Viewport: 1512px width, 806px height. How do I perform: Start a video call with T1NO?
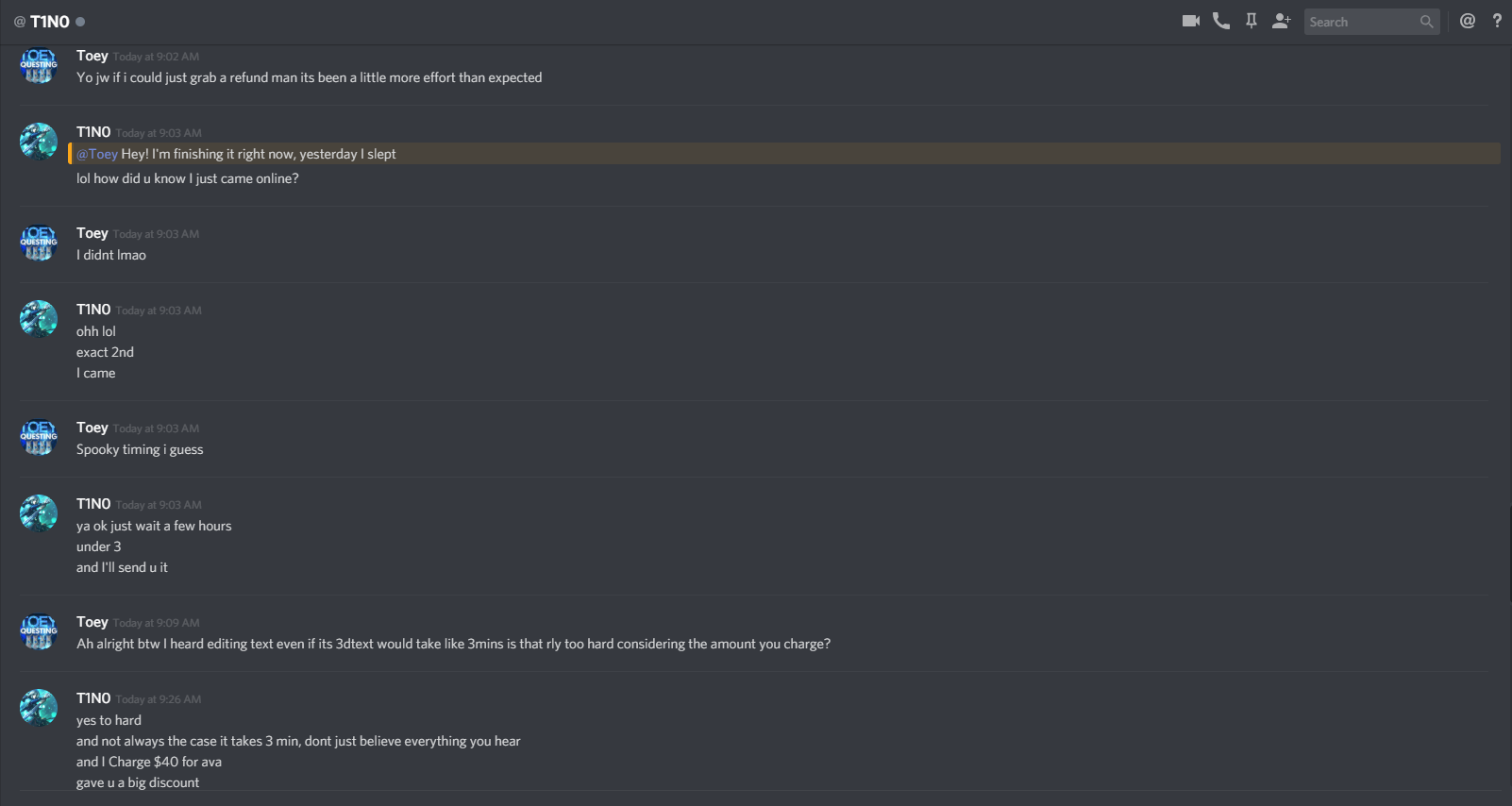pyautogui.click(x=1191, y=21)
